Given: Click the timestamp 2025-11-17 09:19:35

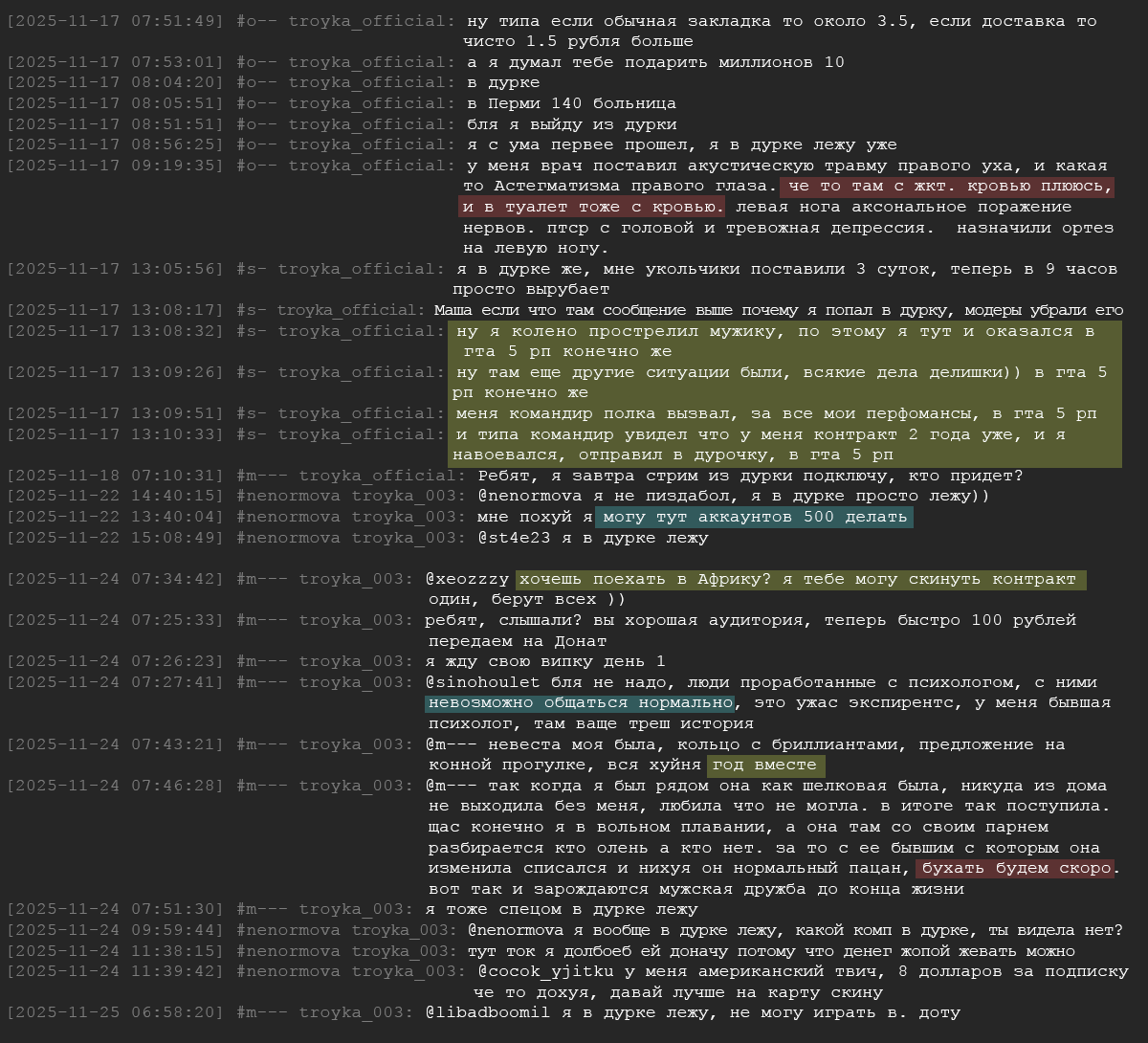Looking at the screenshot, I should [117, 166].
